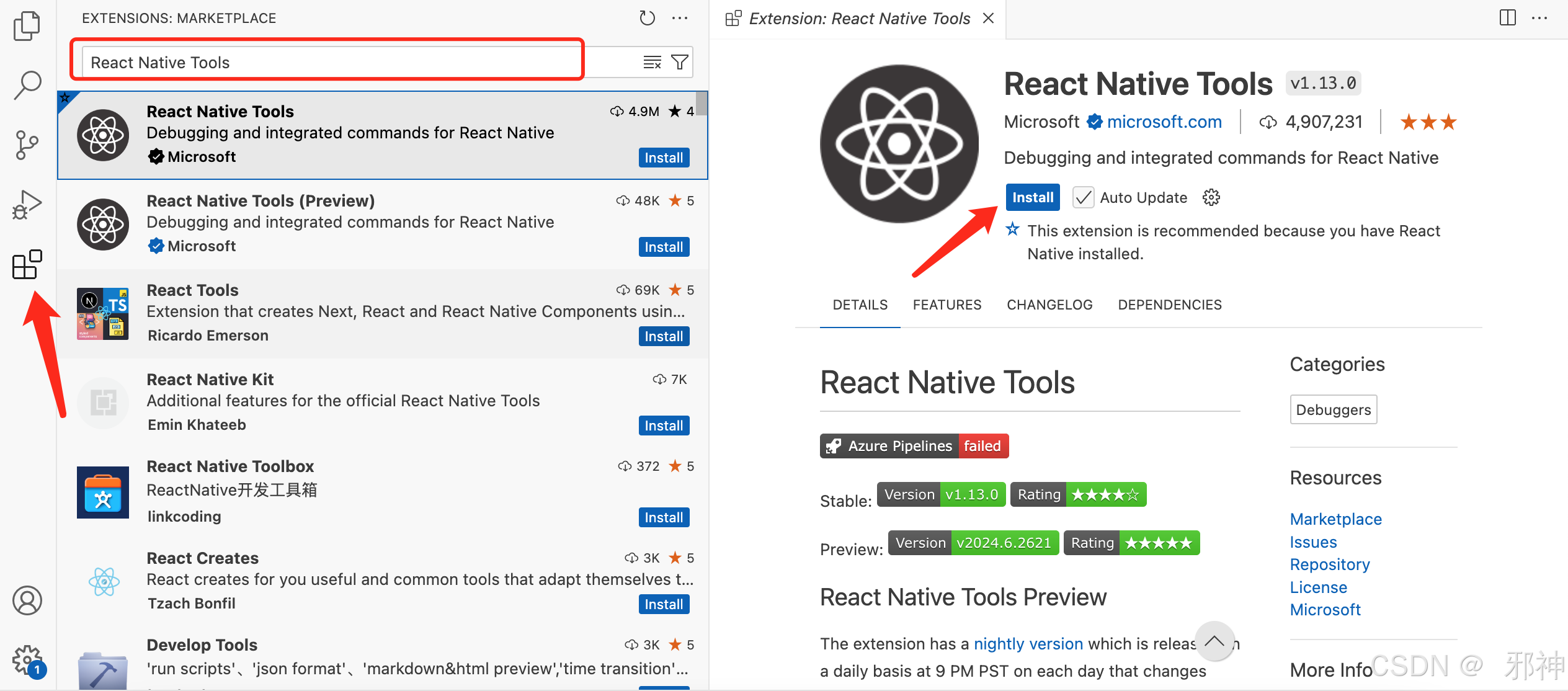This screenshot has height=691, width=1568.
Task: Click the split editor right icon
Action: coord(1507,18)
